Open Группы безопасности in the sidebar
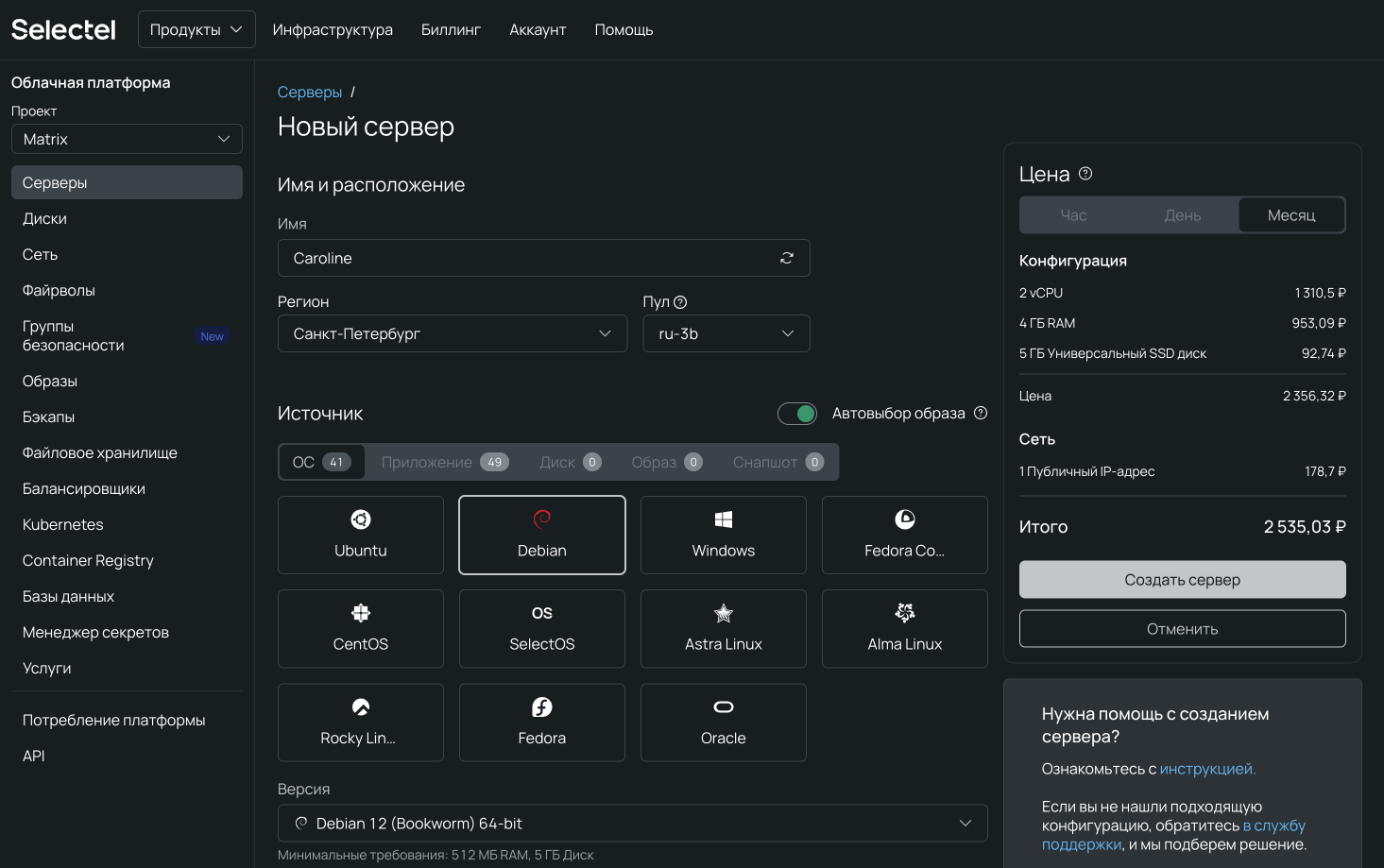Image resolution: width=1384 pixels, height=868 pixels. [127, 335]
